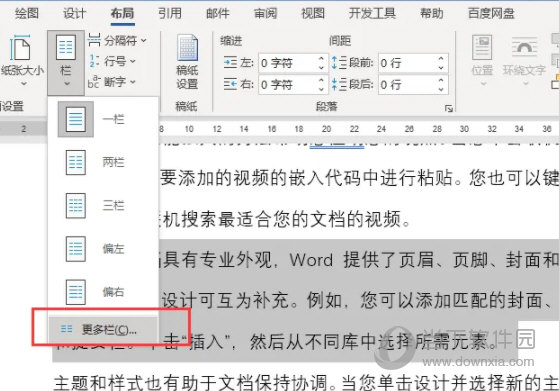Switch to the 审阅 tab

(x=266, y=14)
